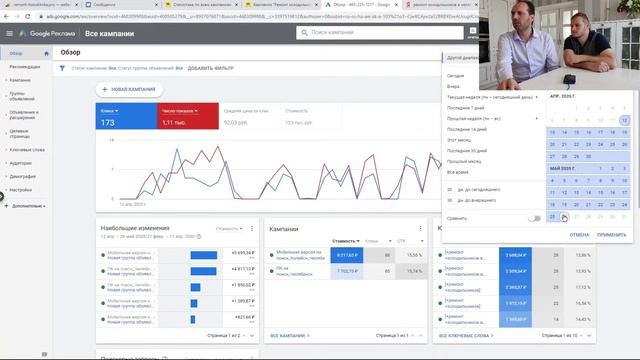The image size is (640, 360).
Task: Open the Клики metric dropdown on the blue tile
Action: (108, 111)
